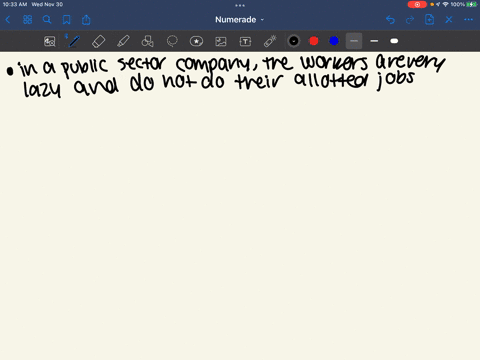Open the Elements sticker tool
This screenshot has width=480, height=360.
click(196, 41)
